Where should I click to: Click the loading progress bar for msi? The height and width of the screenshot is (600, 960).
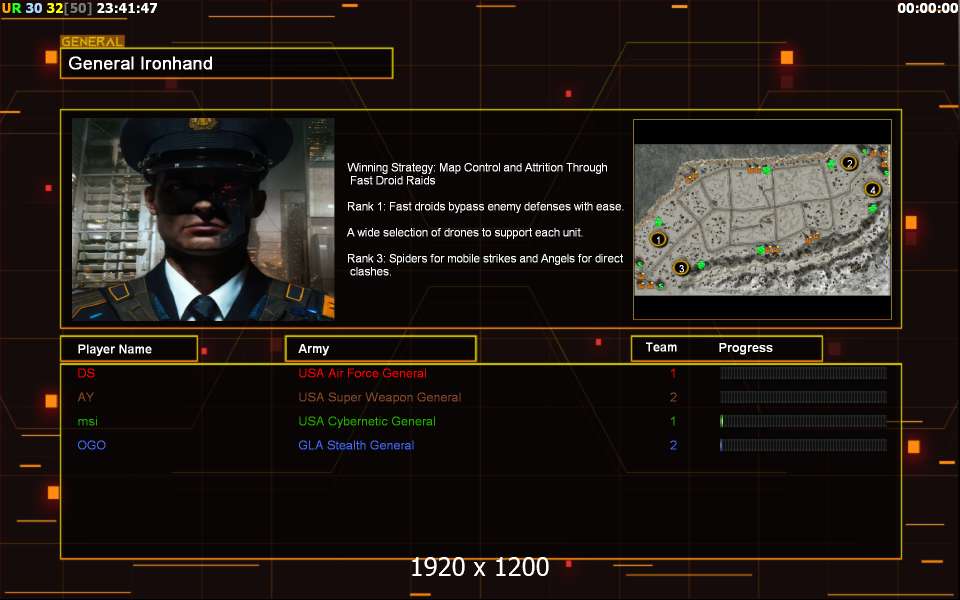(803, 421)
